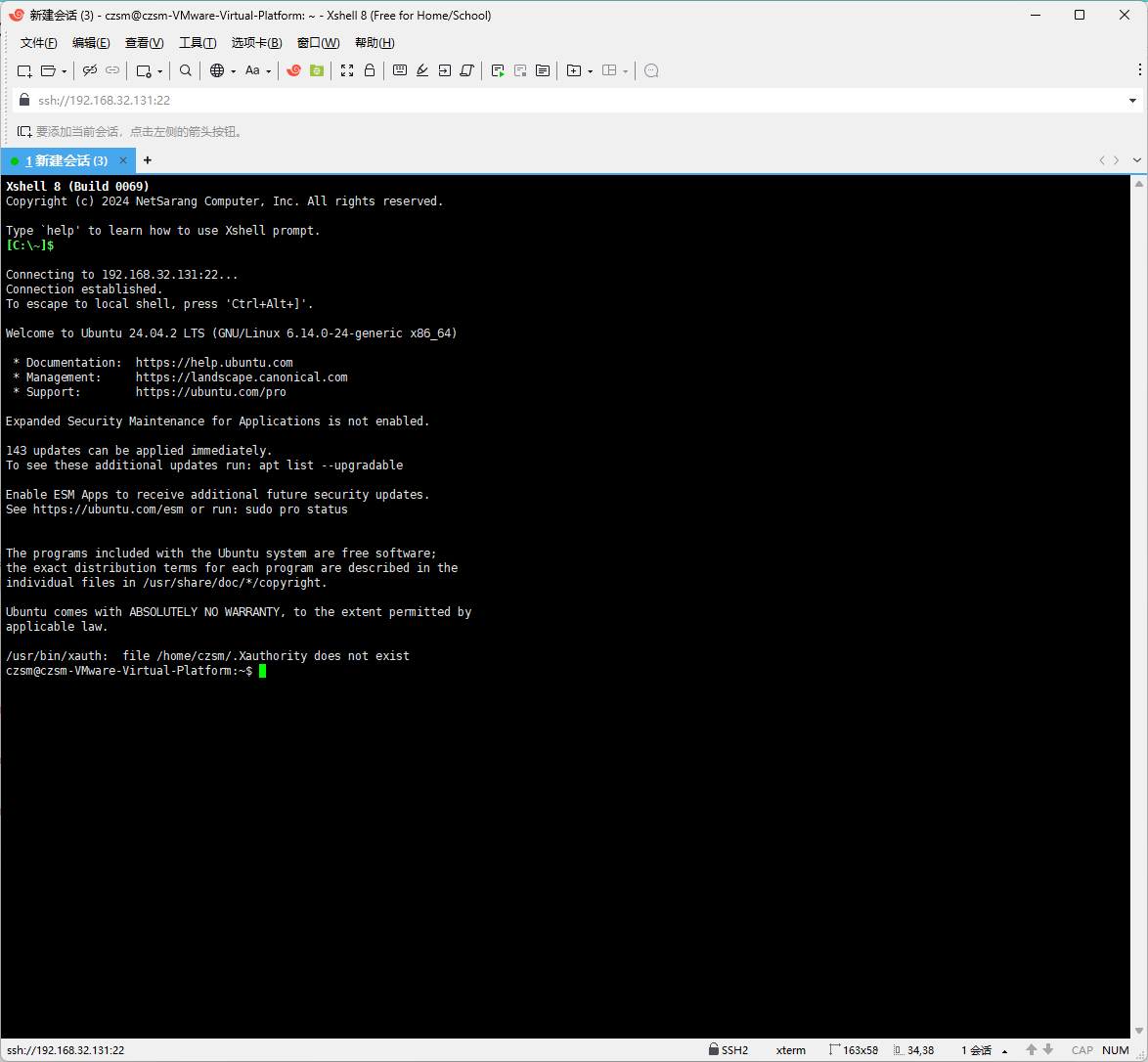
Task: Click the NUM indicator in status bar
Action: (1115, 1050)
